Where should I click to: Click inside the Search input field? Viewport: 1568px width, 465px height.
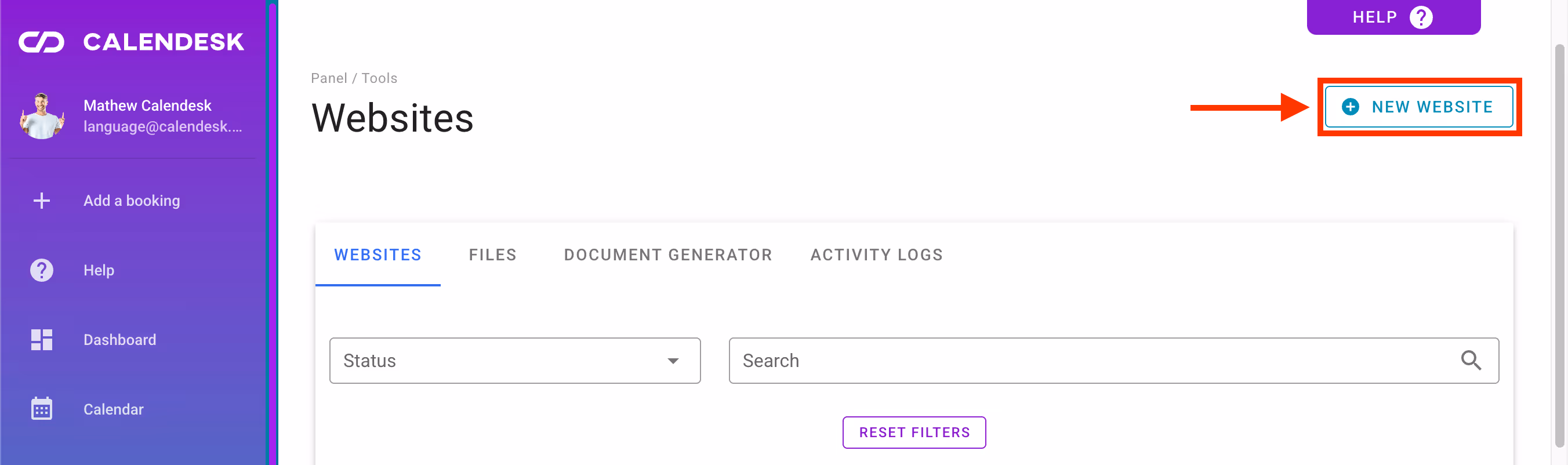[x=1083, y=361]
